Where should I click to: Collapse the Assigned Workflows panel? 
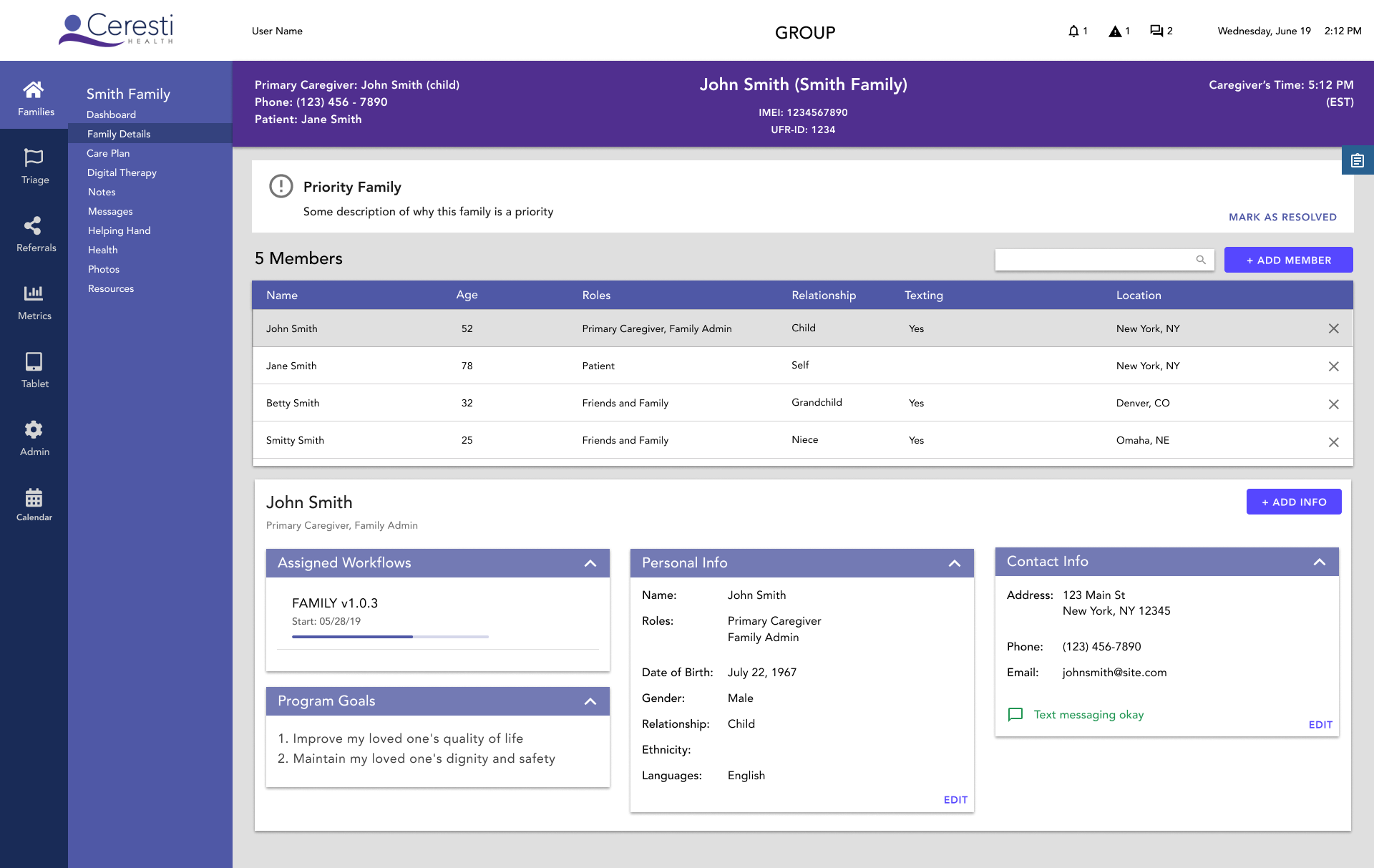(x=590, y=563)
